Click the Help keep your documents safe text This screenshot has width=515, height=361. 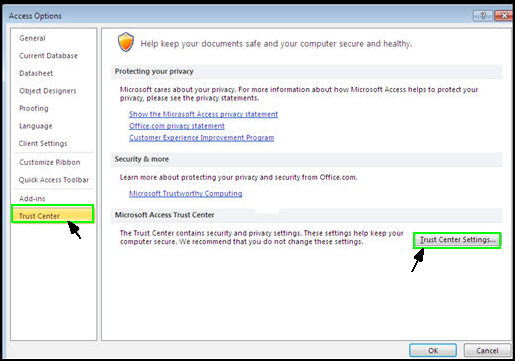276,44
